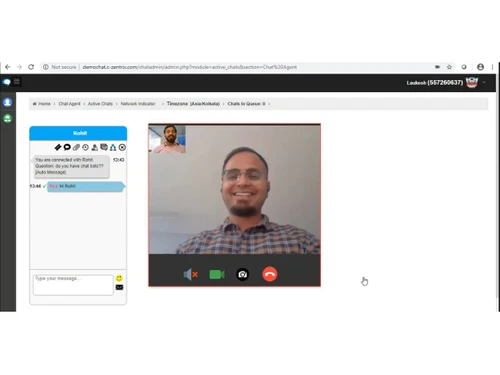This screenshot has height=375, width=500.
Task: Click the chat logo in top-left header
Action: [x=6, y=82]
